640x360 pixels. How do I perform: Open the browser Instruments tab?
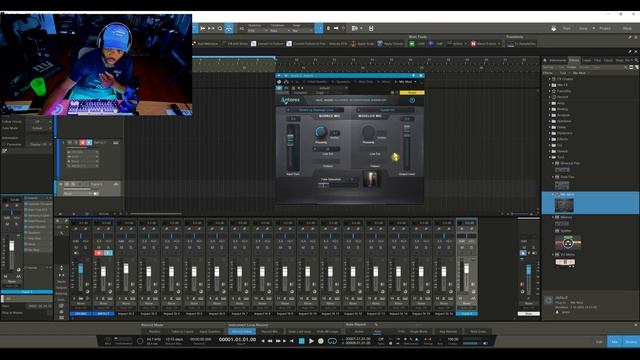(x=558, y=60)
